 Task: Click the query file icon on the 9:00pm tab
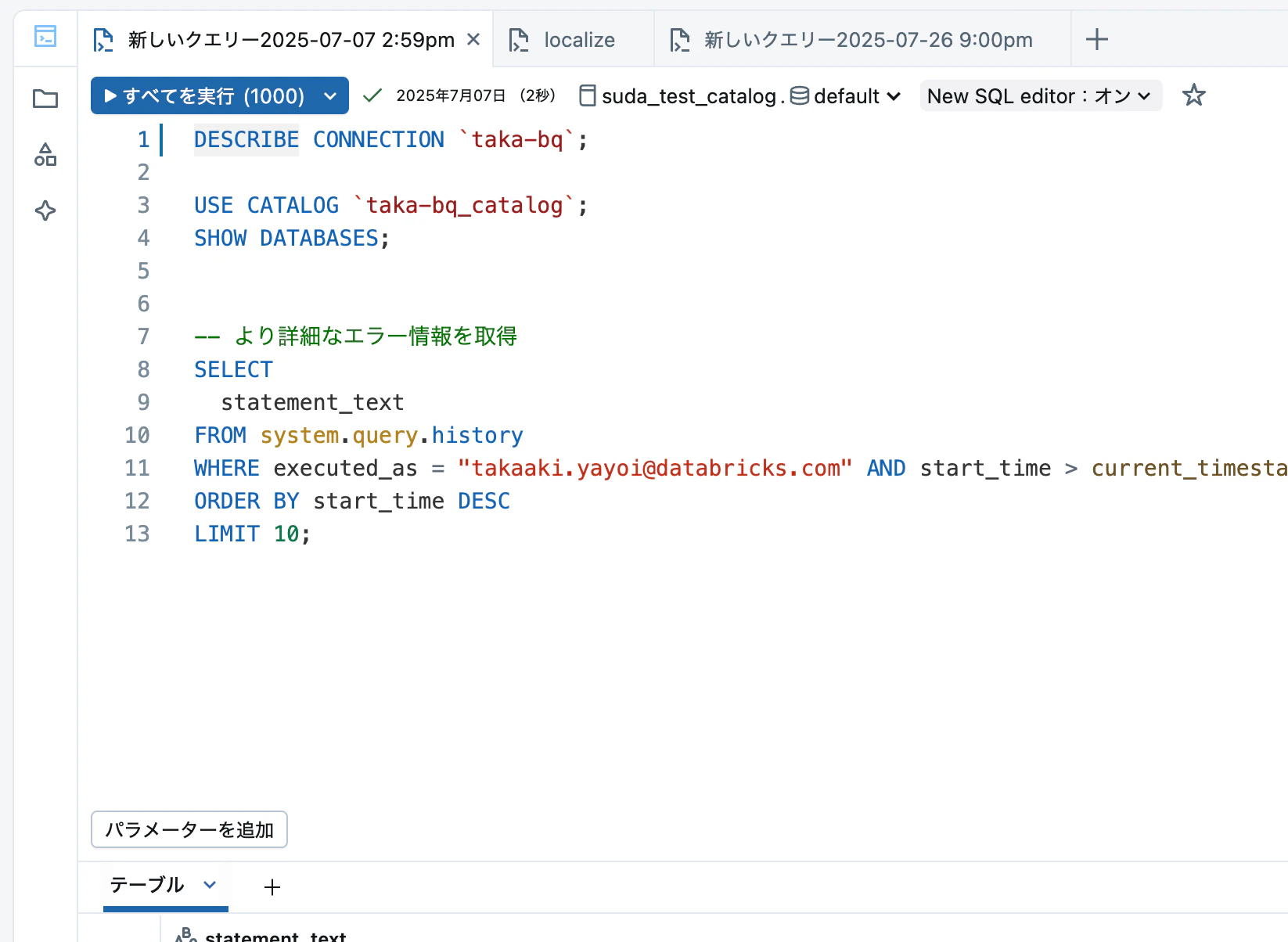point(680,40)
